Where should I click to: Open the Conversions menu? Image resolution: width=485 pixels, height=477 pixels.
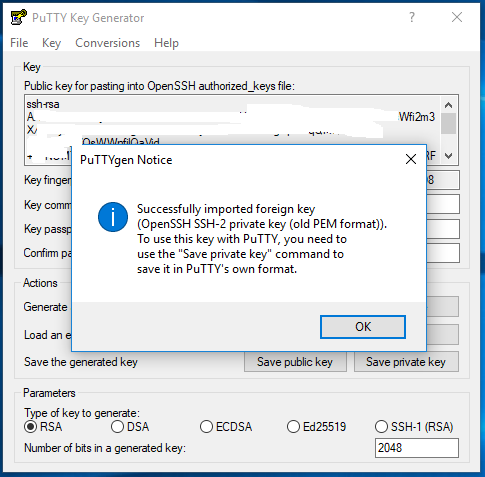click(x=107, y=43)
